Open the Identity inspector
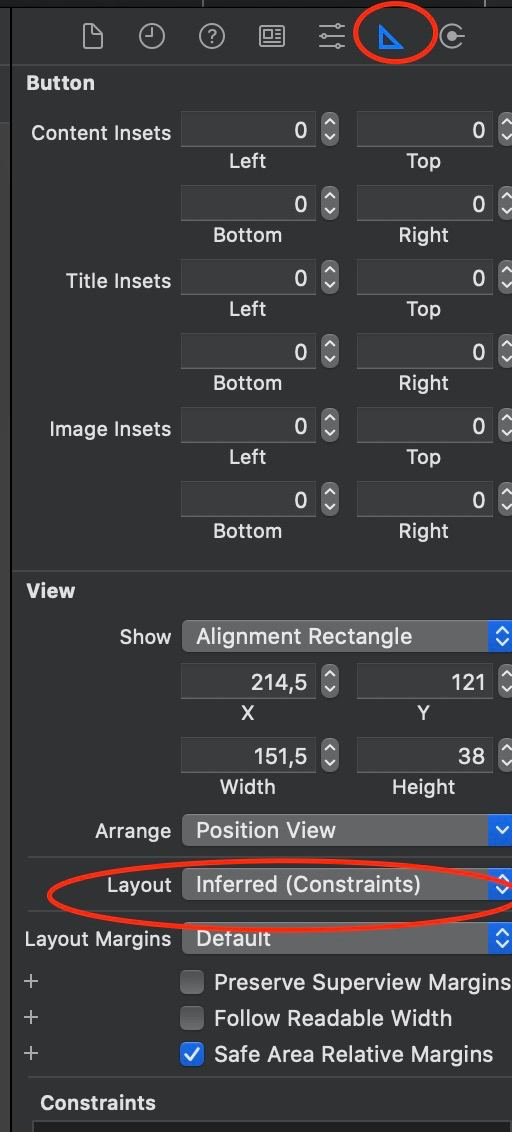This screenshot has width=512, height=1132. tap(272, 35)
